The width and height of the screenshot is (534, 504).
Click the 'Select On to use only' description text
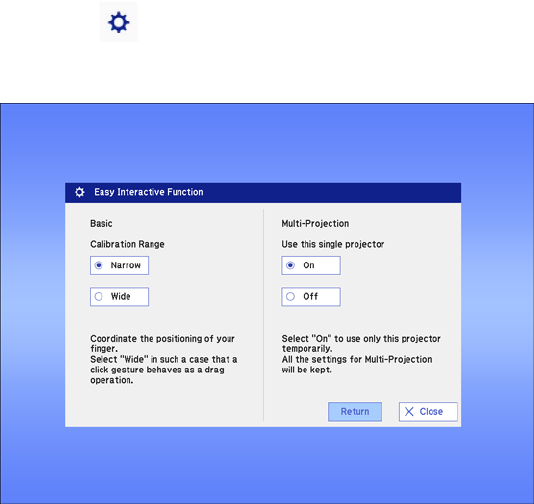click(361, 354)
